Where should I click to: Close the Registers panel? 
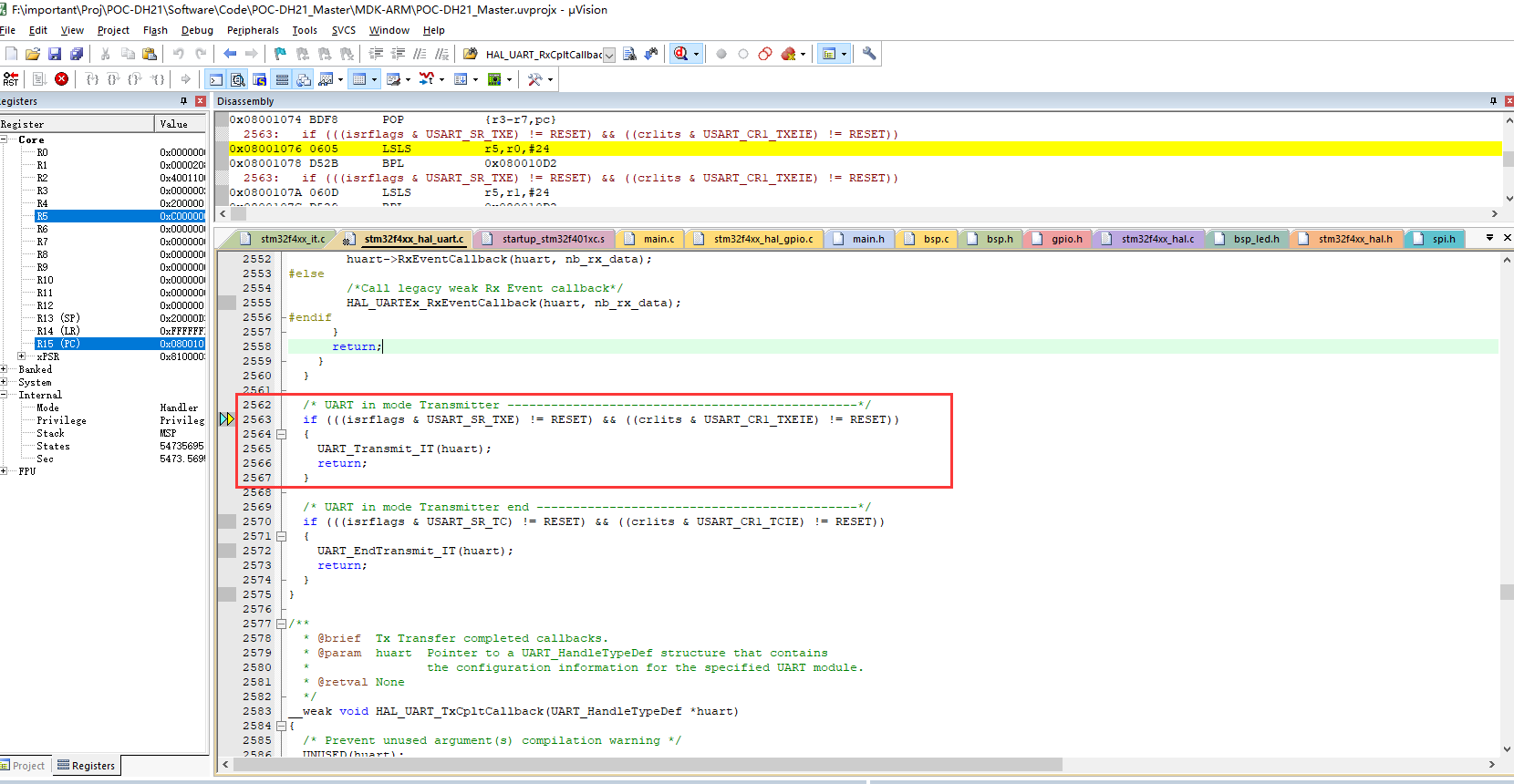(x=201, y=101)
